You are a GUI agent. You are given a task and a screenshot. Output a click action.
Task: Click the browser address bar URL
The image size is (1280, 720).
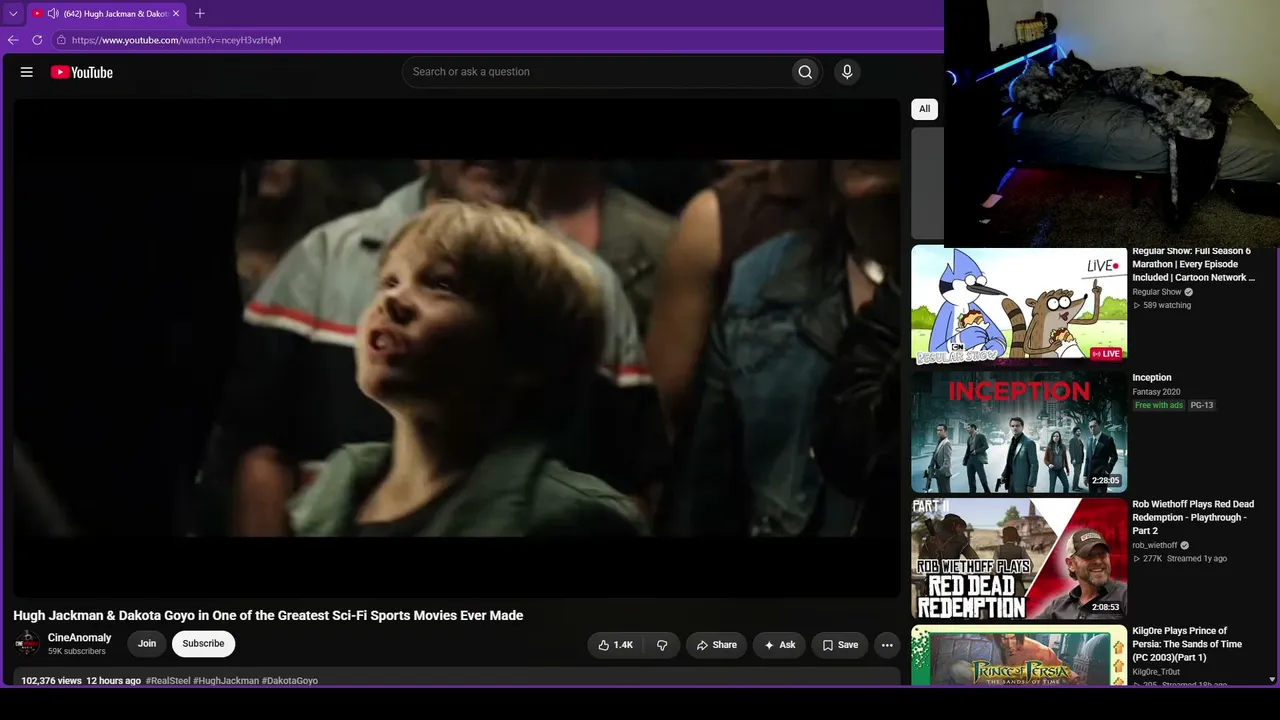(176, 40)
